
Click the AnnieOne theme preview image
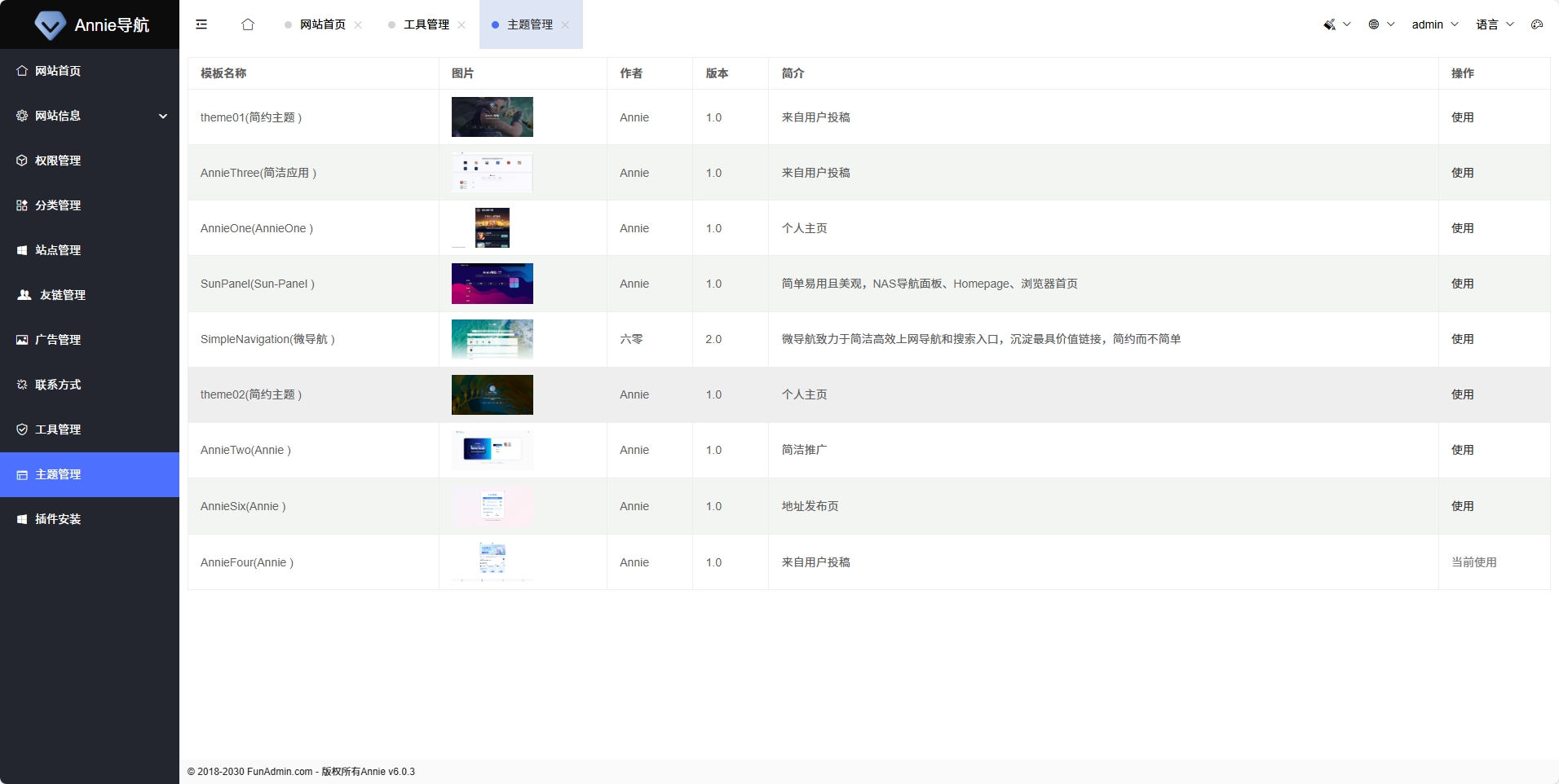[x=492, y=228]
